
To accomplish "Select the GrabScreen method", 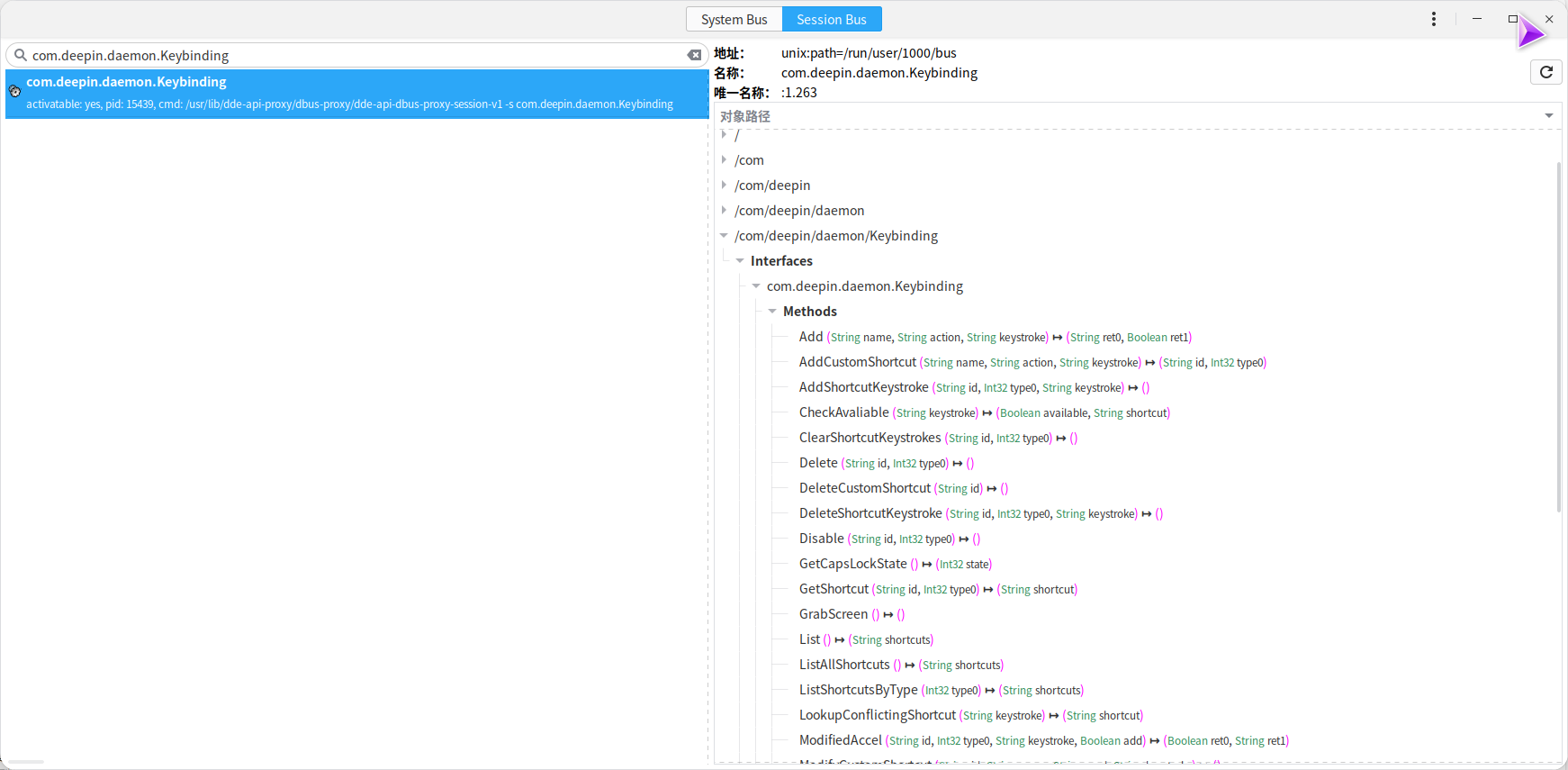I will tap(852, 614).
